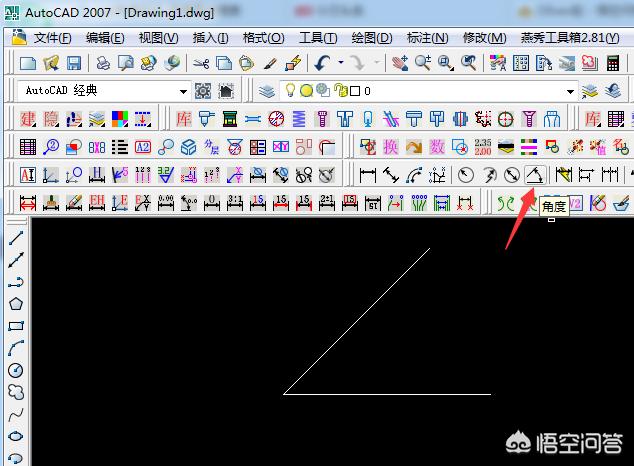
Task: Open the 文件(F) menu
Action: pyautogui.click(x=52, y=38)
